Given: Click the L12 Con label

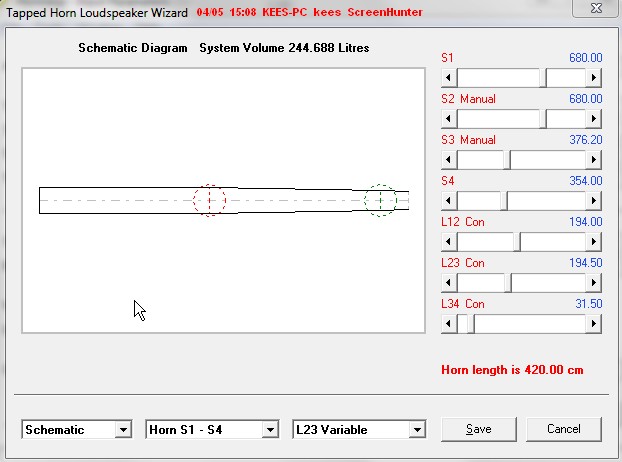Looking at the screenshot, I should [x=463, y=222].
